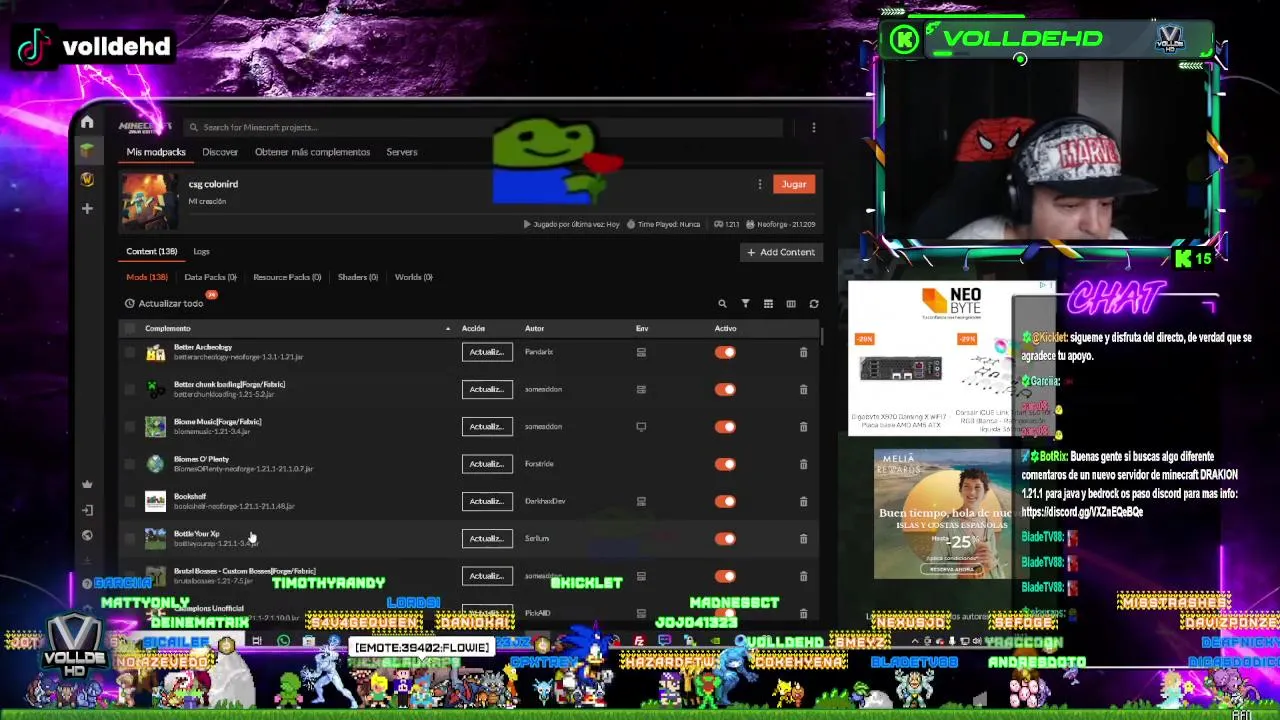Toggle the Complemento column sort arrow
This screenshot has height=720, width=1280.
[x=448, y=329]
